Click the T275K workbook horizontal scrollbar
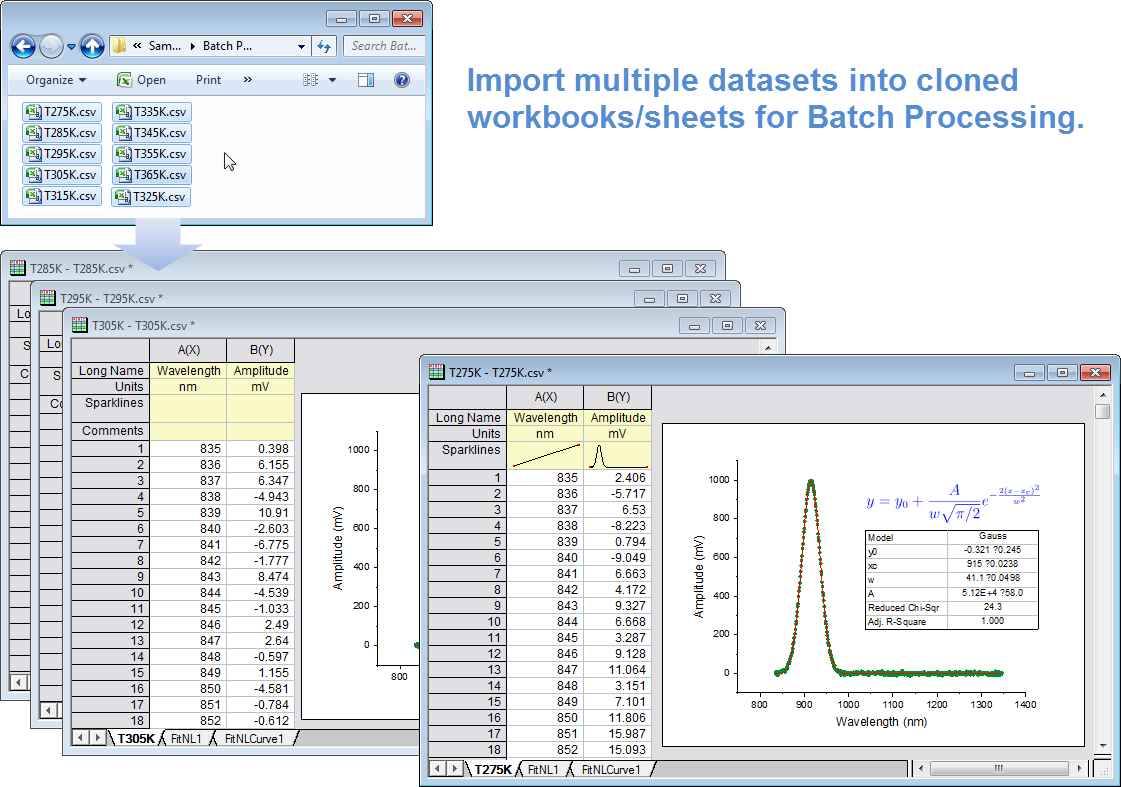The height and width of the screenshot is (787, 1121). [x=1000, y=769]
